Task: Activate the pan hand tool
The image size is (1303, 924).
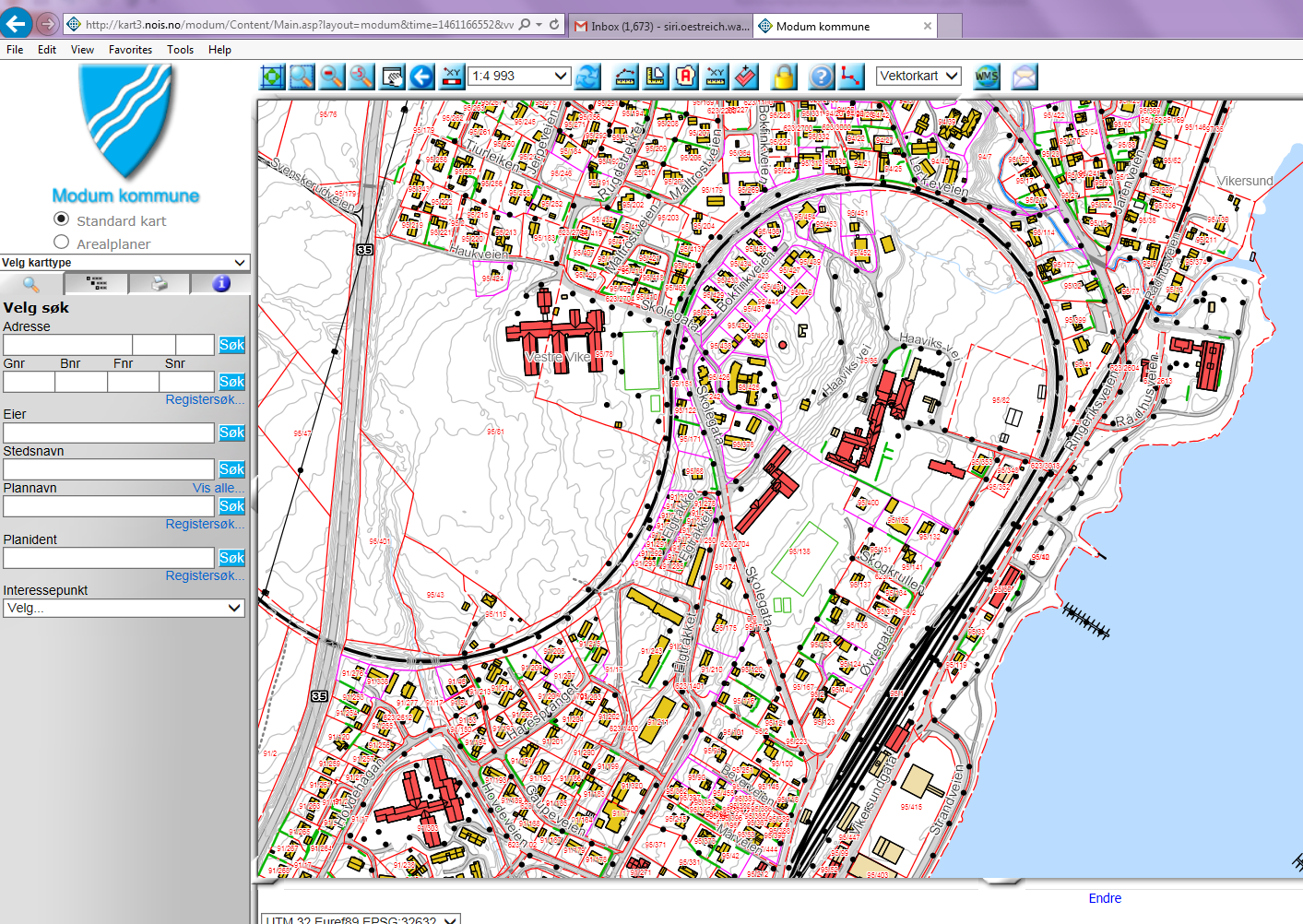Action: (x=392, y=77)
